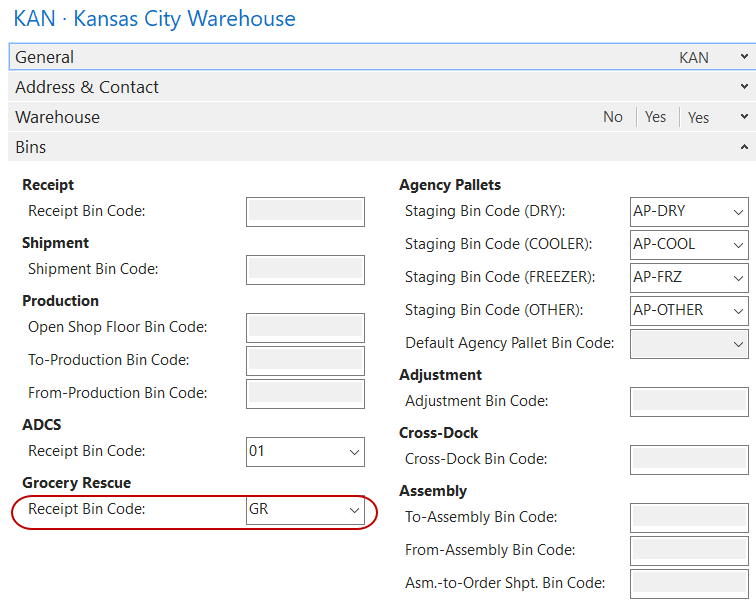Expand the Address & Contact section
Screen dimensions: 756x605
pos(743,87)
